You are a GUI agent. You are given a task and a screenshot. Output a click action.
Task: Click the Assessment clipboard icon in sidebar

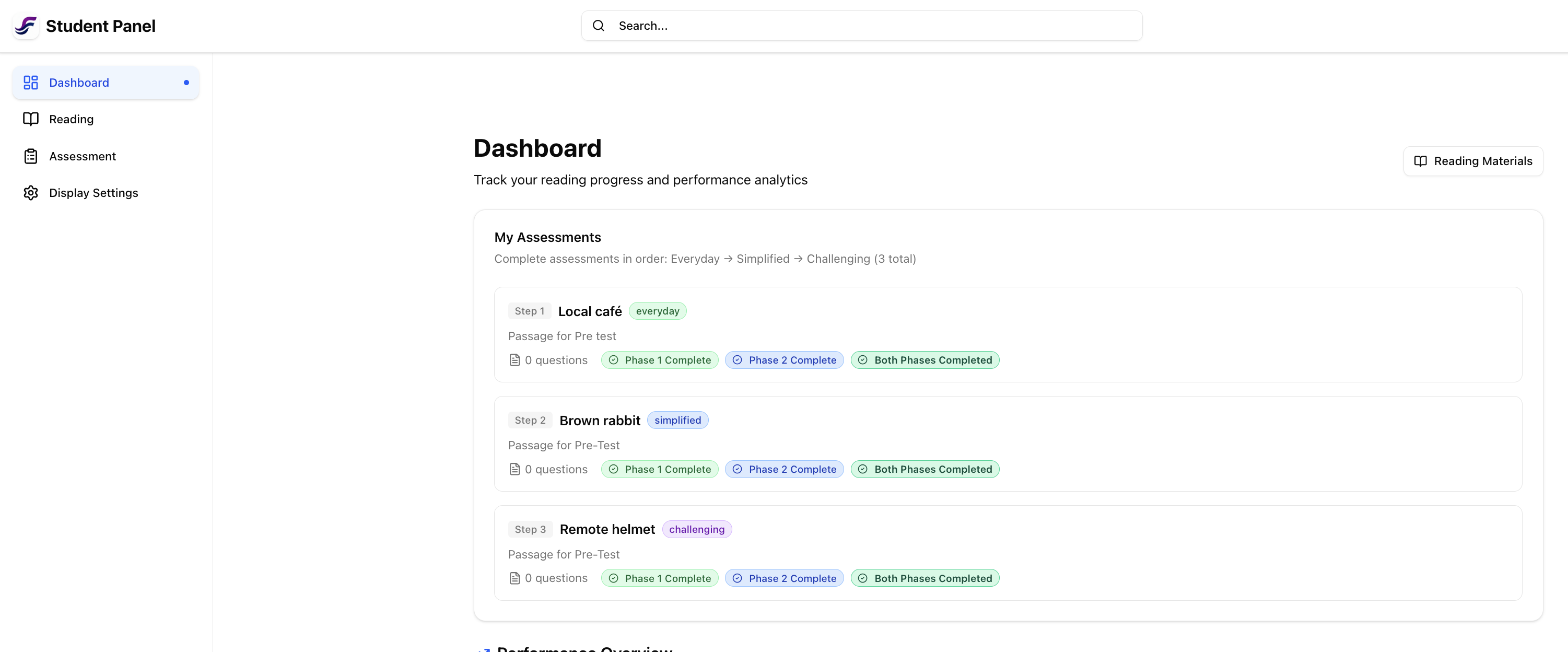(30, 156)
